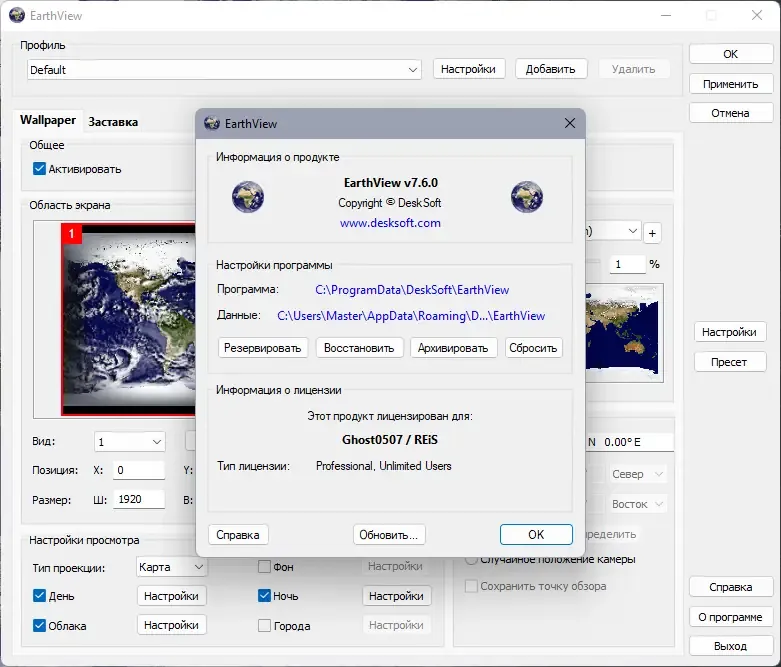The width and height of the screenshot is (781, 667).
Task: Open profile Настройки next to Default
Action: coord(468,69)
